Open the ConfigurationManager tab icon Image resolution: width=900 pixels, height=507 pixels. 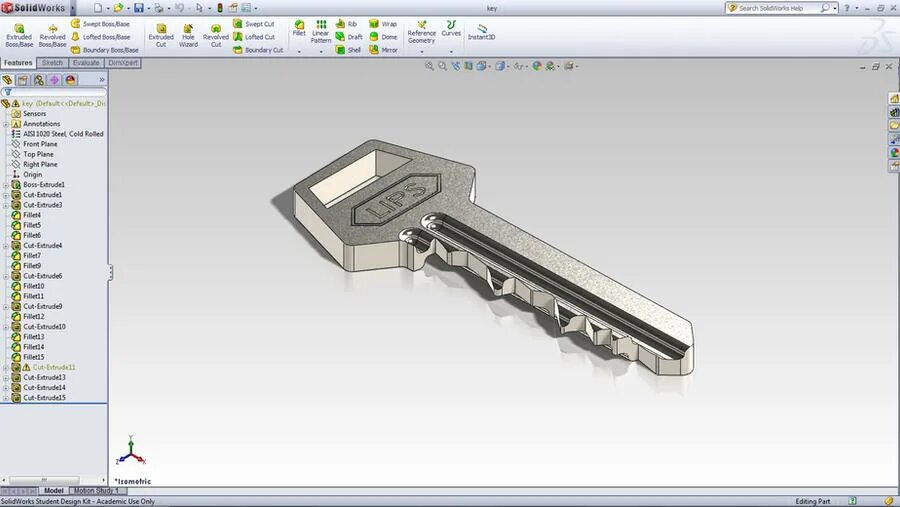click(38, 80)
